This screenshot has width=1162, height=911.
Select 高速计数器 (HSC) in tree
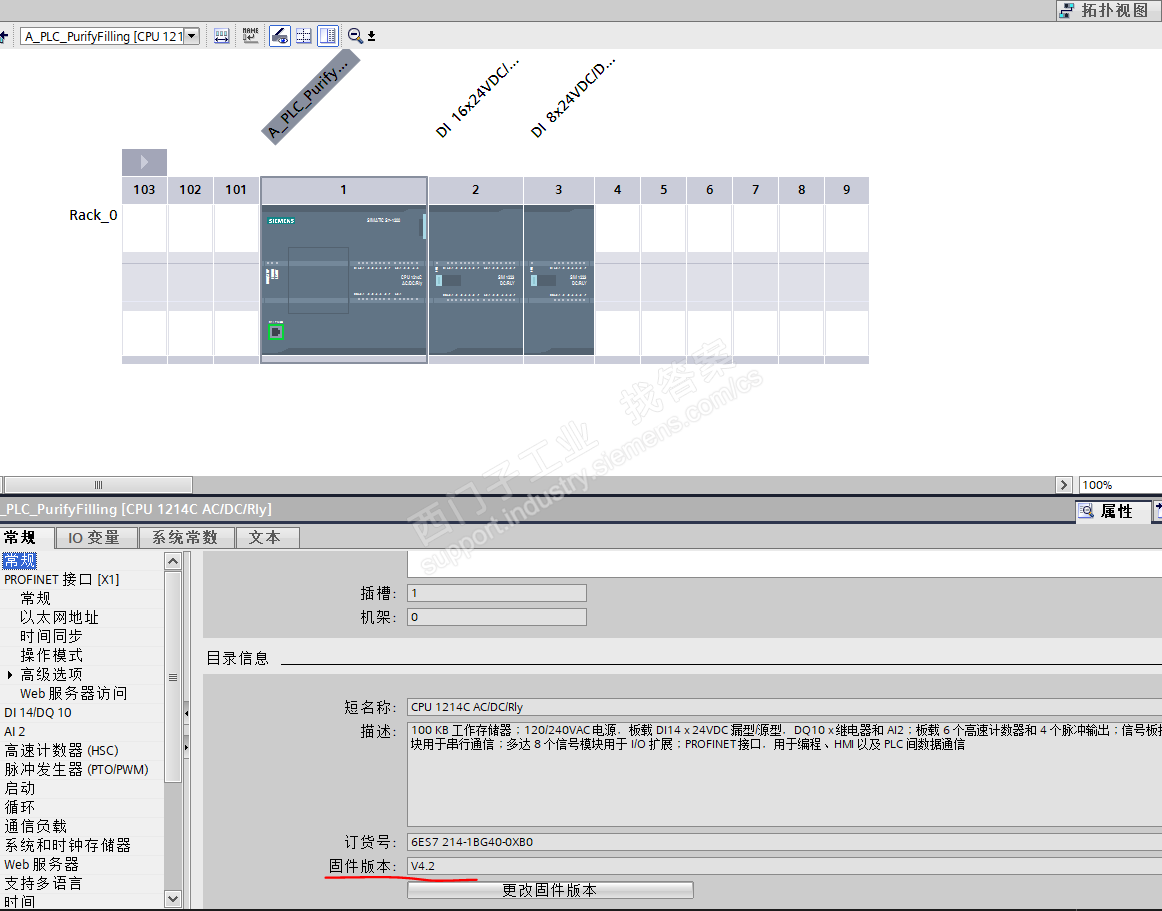click(x=62, y=751)
